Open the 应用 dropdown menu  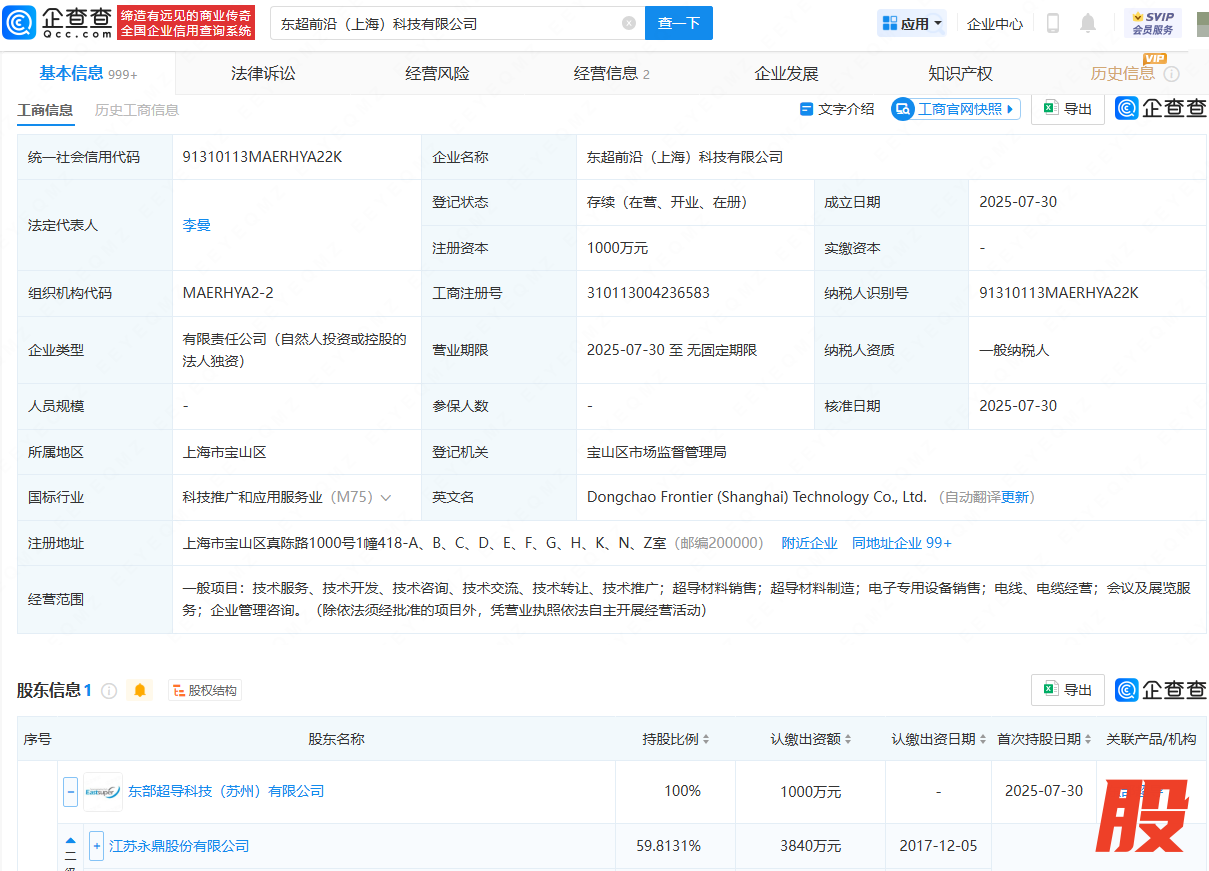(x=911, y=23)
